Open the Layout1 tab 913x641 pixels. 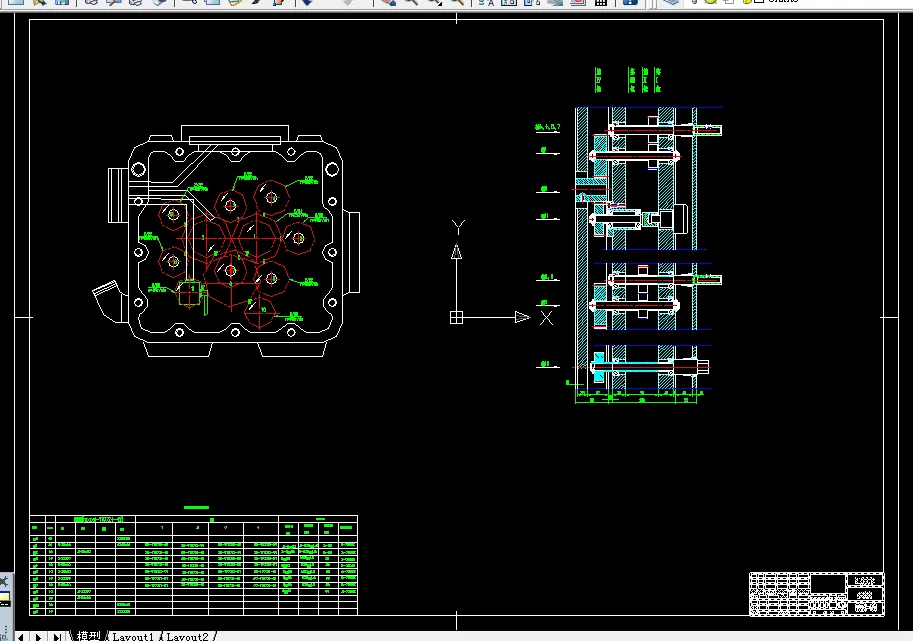pos(133,636)
